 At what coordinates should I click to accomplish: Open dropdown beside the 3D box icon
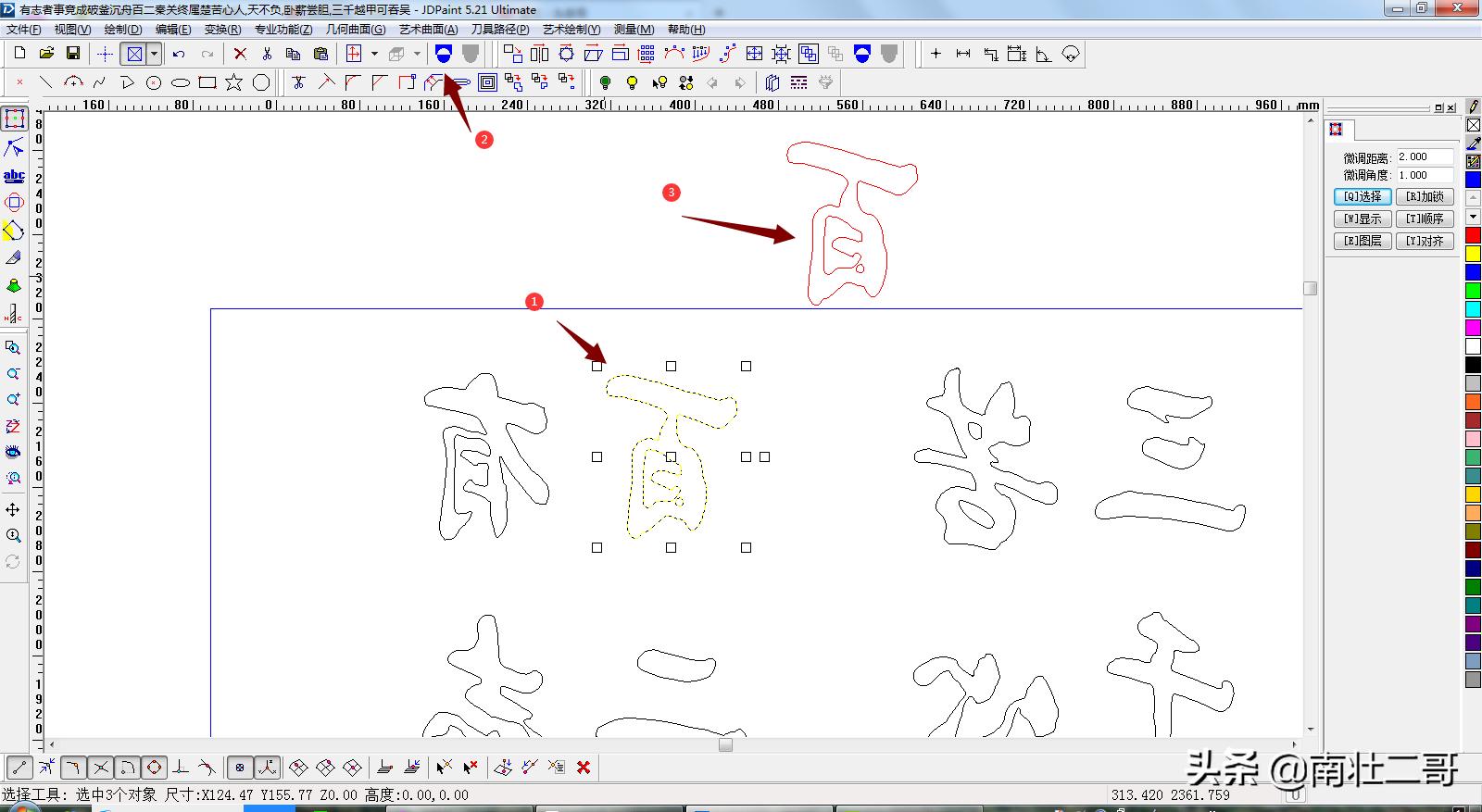(417, 54)
